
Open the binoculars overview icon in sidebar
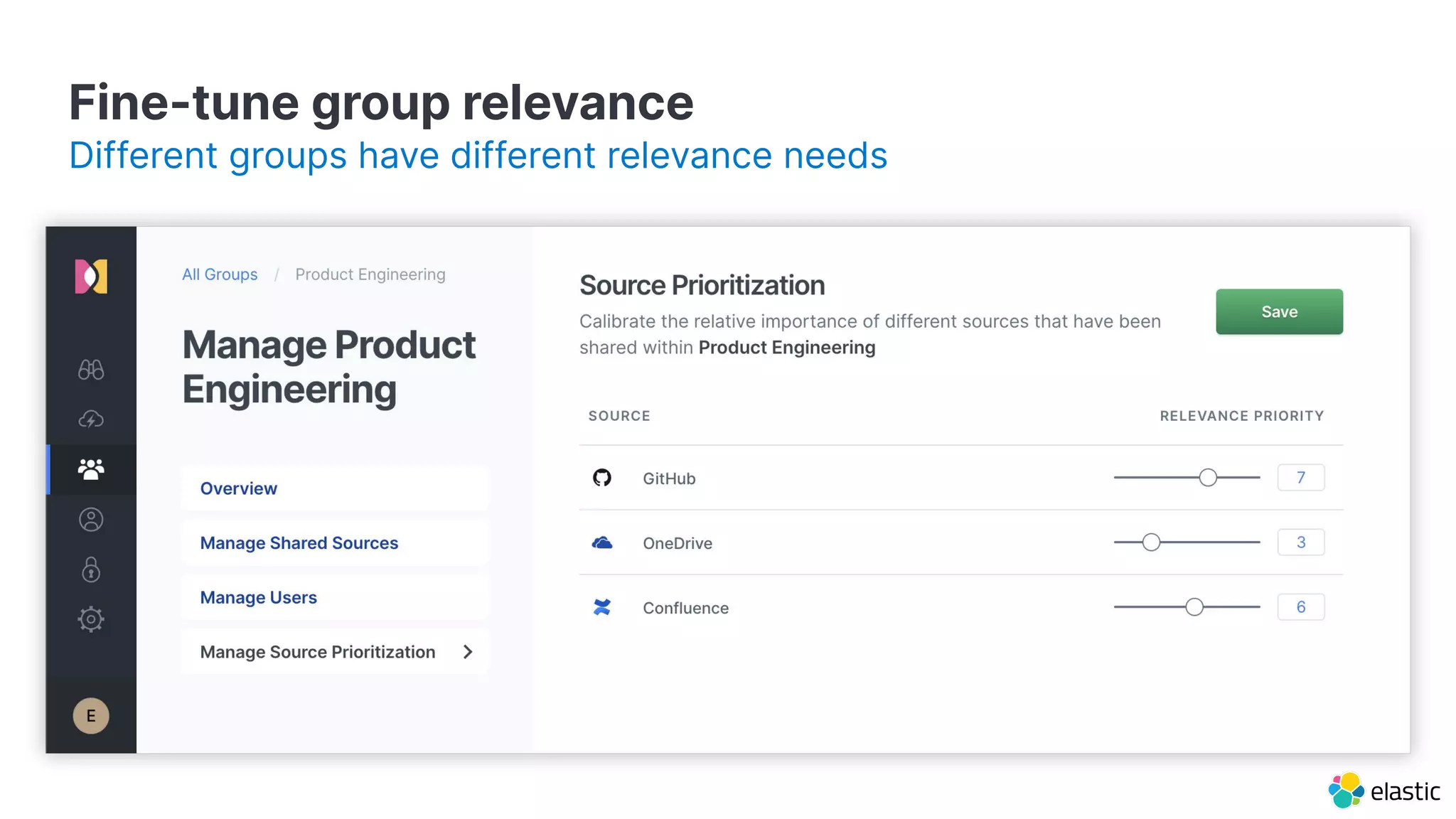[91, 370]
